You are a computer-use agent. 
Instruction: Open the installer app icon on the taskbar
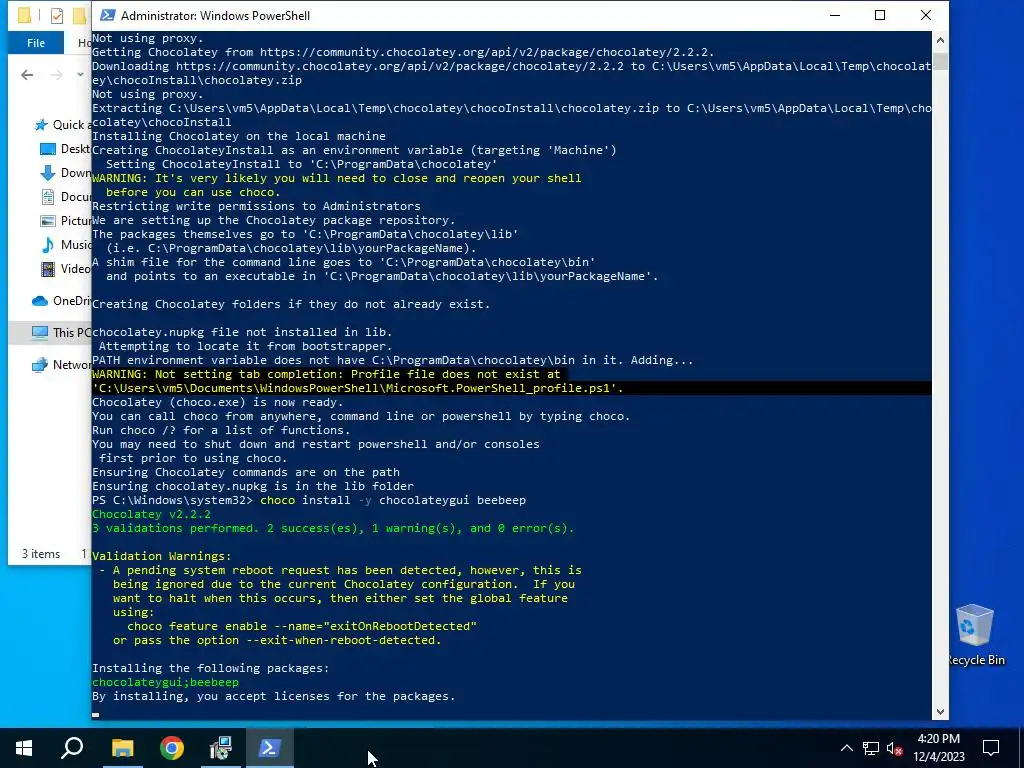coord(221,748)
